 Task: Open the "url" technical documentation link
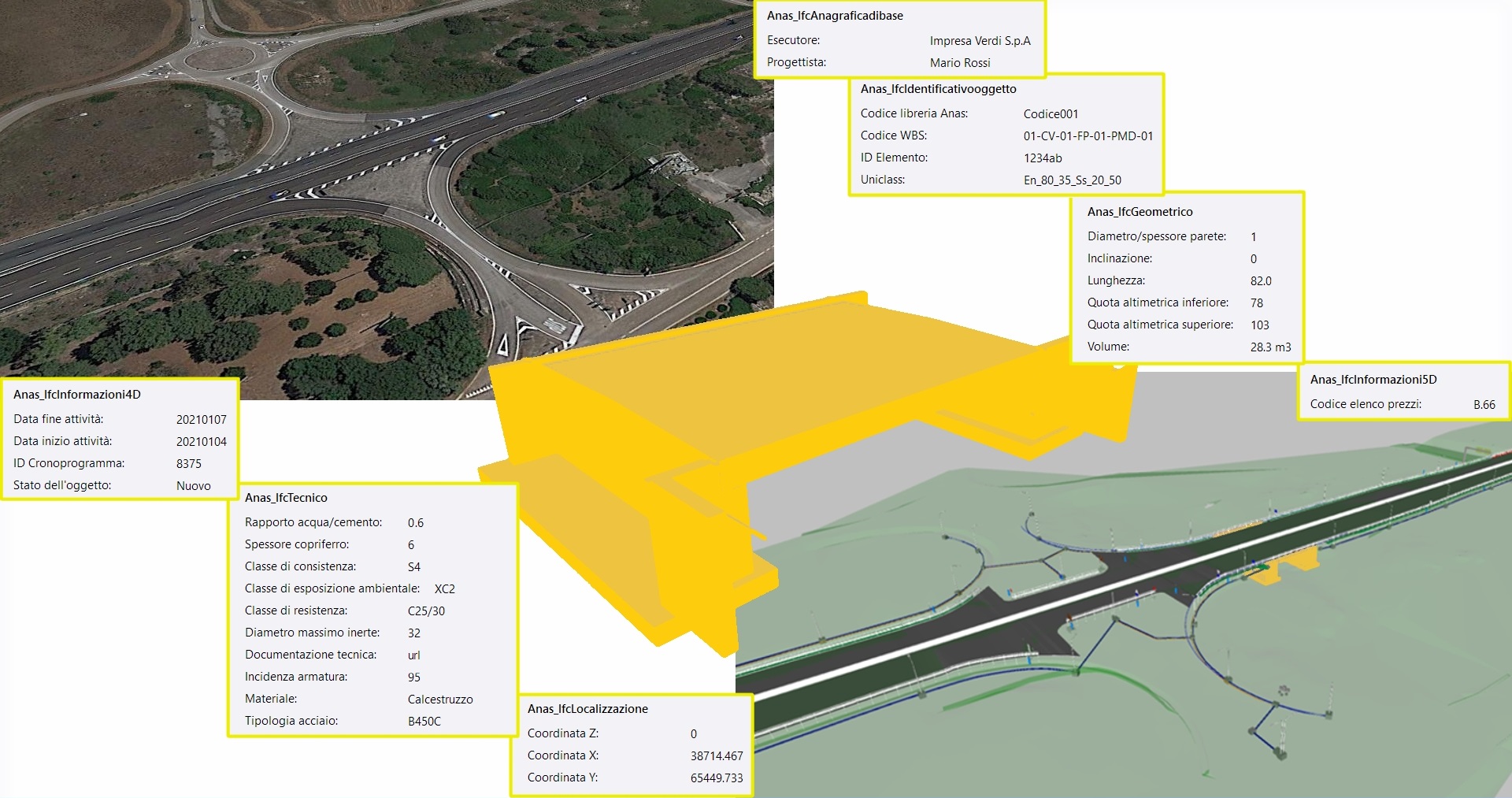pos(415,655)
